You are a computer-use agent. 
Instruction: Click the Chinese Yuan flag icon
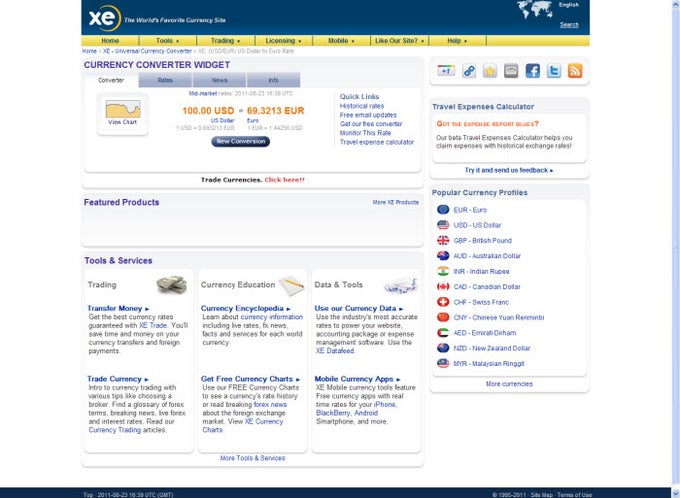pyautogui.click(x=443, y=317)
